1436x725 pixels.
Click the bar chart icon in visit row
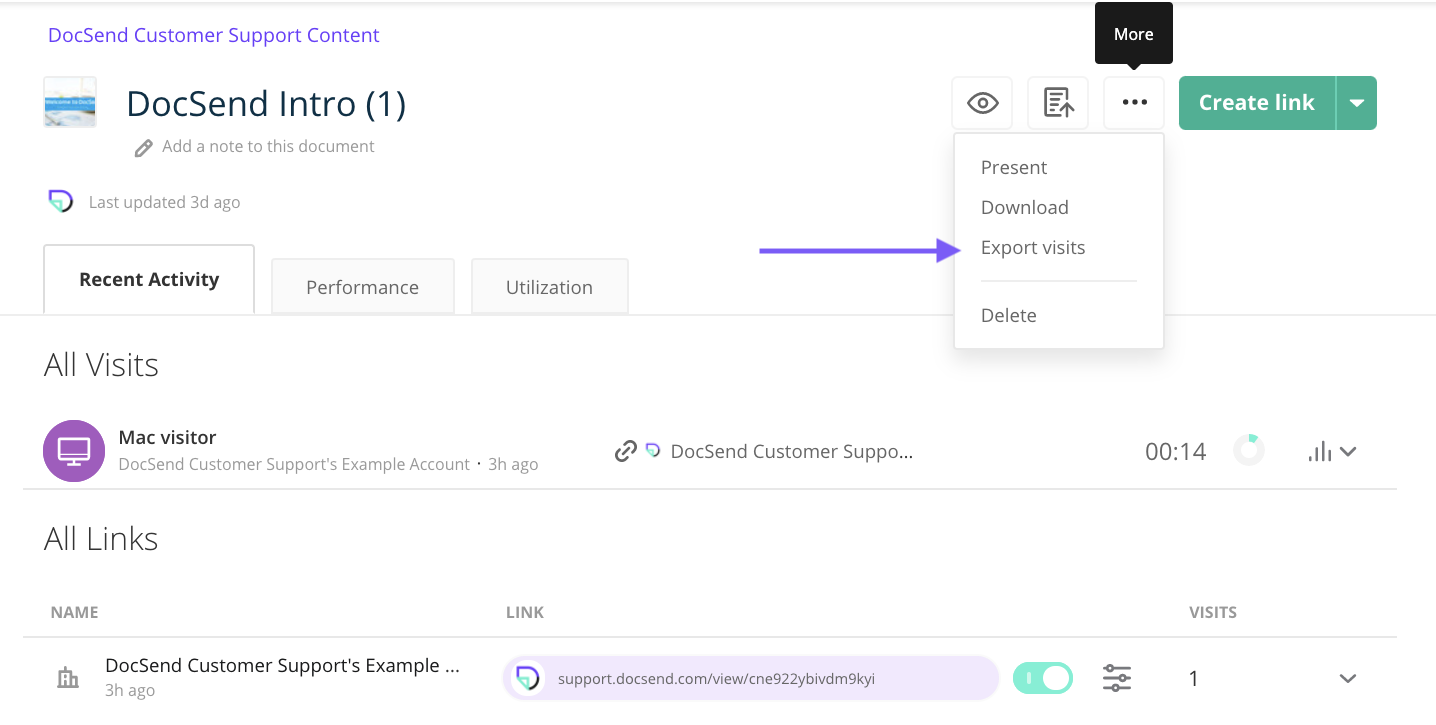(x=1320, y=451)
